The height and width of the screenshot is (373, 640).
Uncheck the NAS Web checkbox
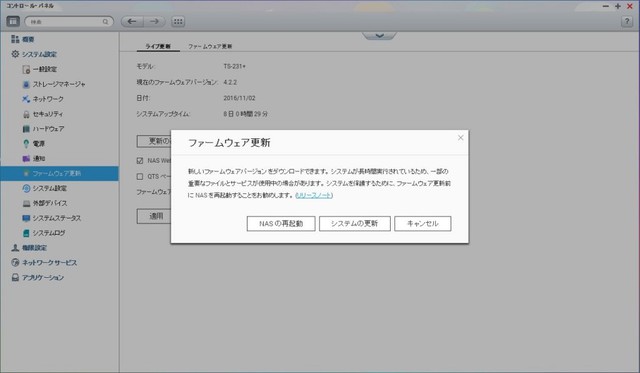[140, 161]
